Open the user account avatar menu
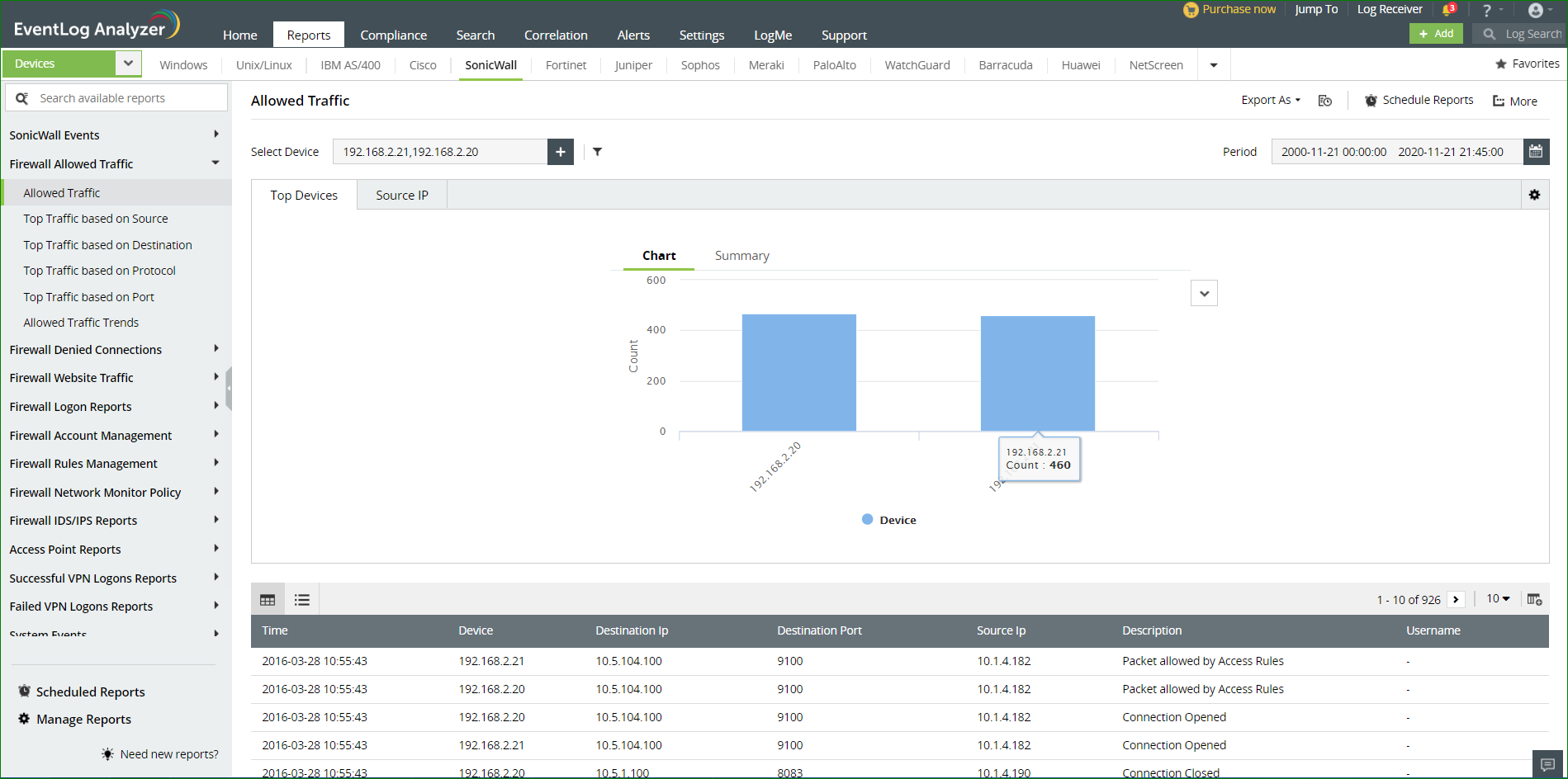Viewport: 1568px width, 779px height. 1536,10
